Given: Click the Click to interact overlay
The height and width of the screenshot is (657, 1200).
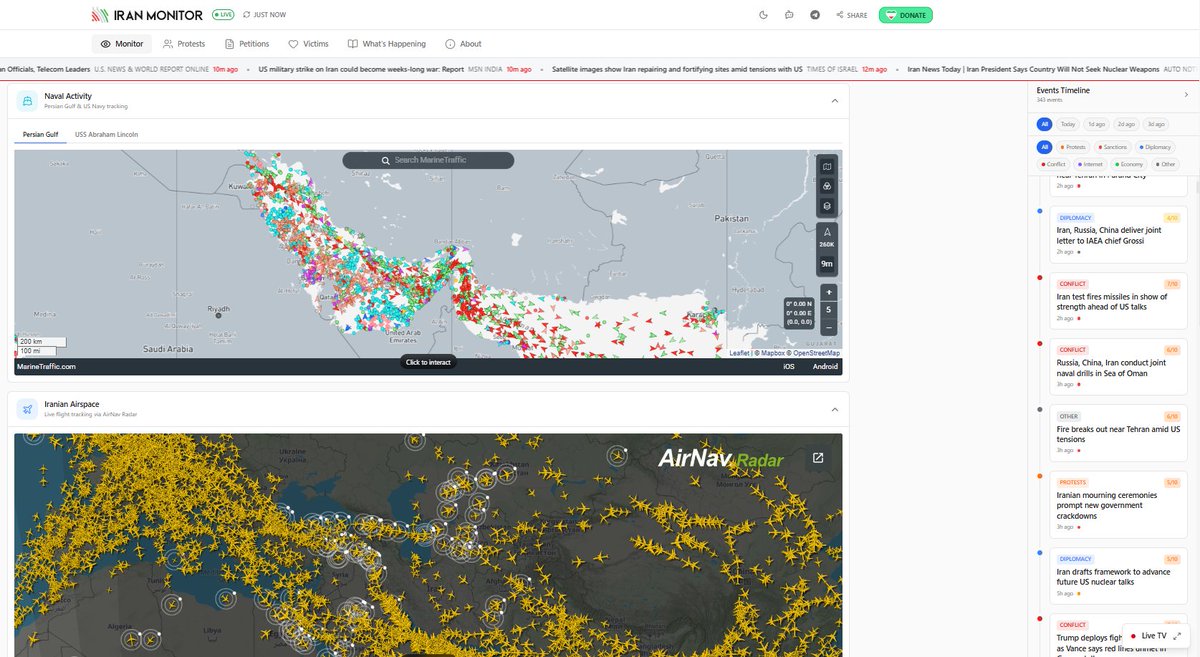Looking at the screenshot, I should pyautogui.click(x=428, y=362).
